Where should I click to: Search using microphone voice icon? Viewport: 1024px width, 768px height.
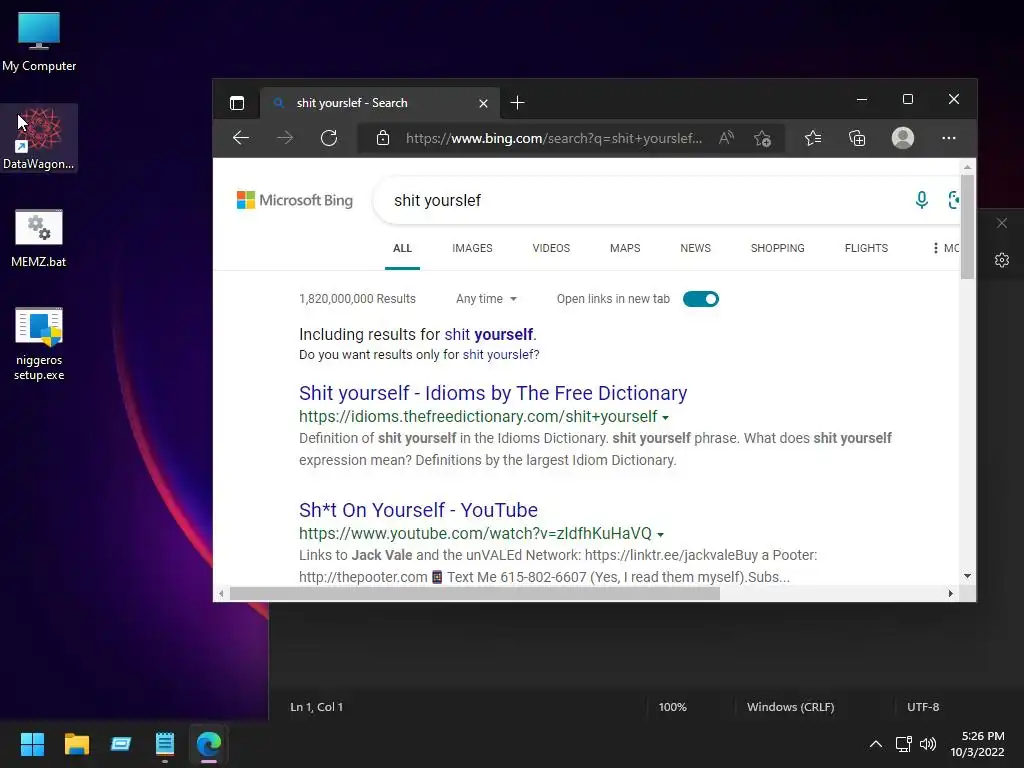pyautogui.click(x=921, y=200)
